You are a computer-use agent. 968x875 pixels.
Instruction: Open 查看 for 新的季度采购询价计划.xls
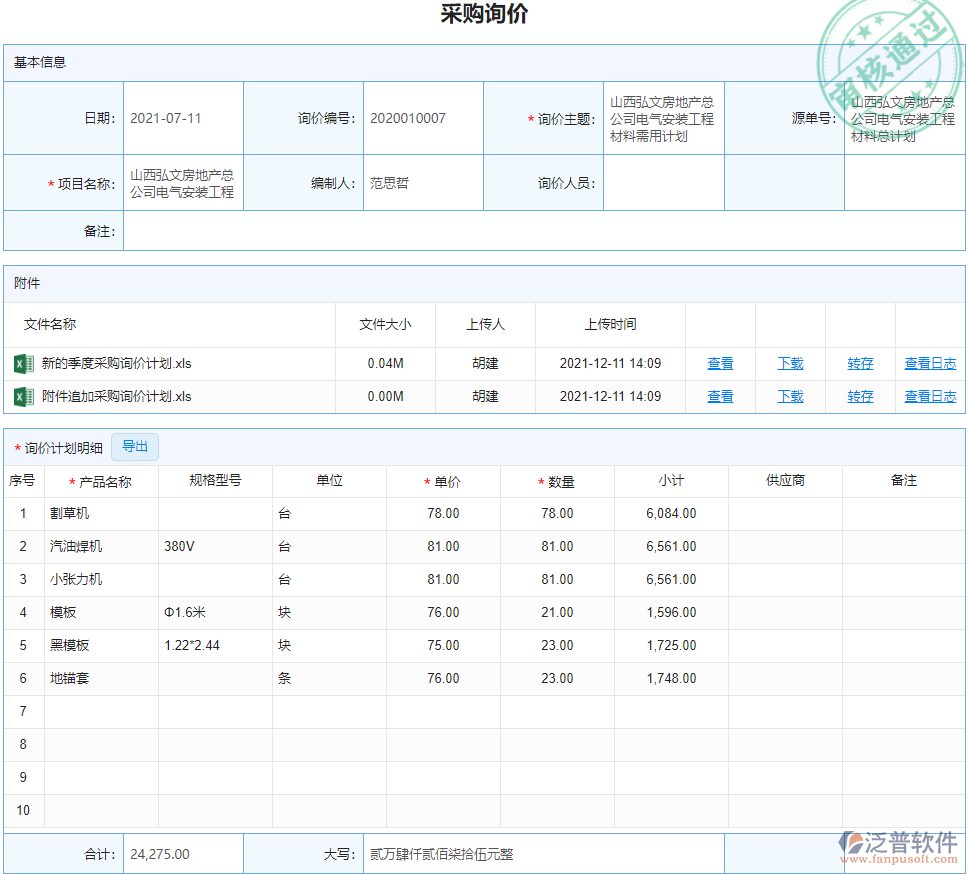pyautogui.click(x=720, y=363)
